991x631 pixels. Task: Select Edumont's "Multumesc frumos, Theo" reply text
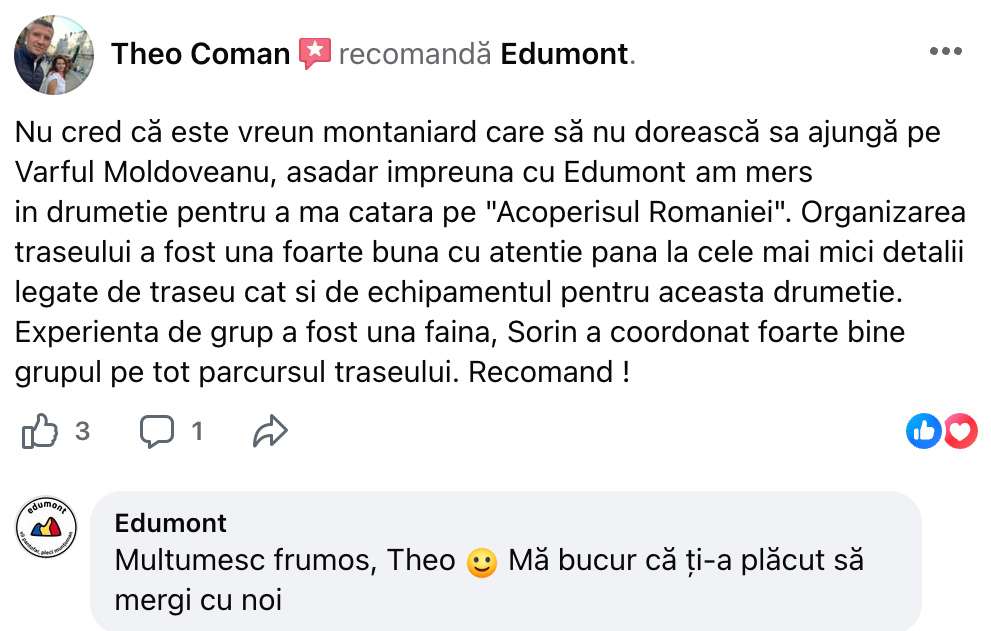click(x=286, y=561)
